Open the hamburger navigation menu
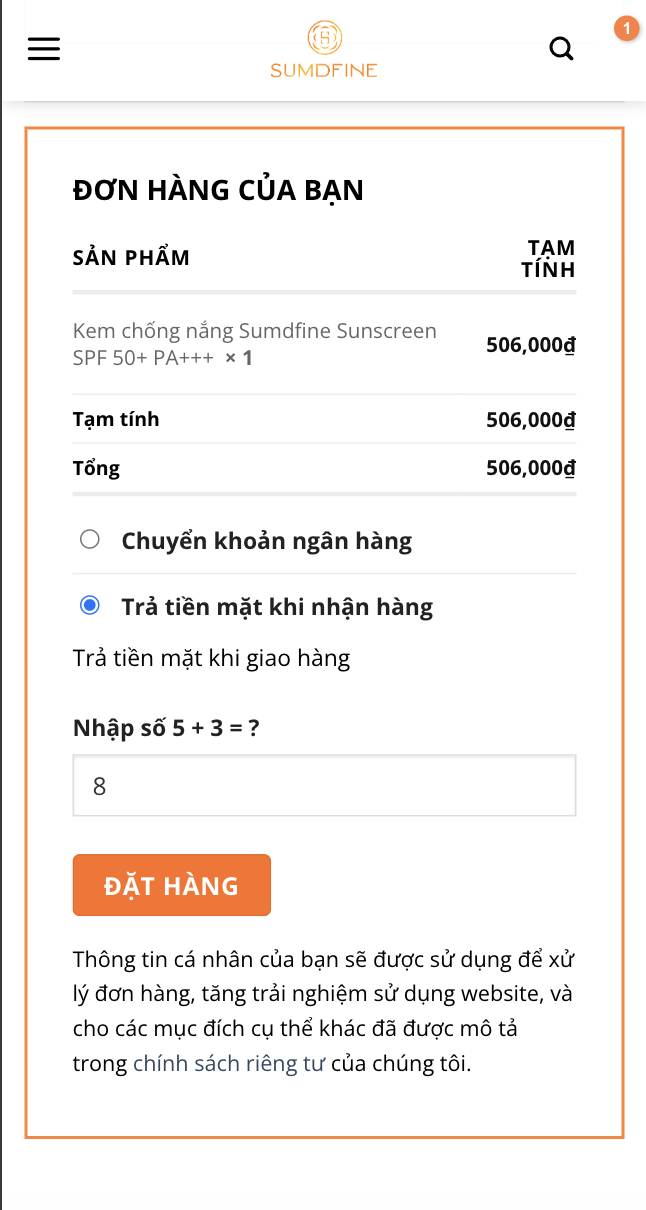Viewport: 646px width, 1210px height. point(43,48)
